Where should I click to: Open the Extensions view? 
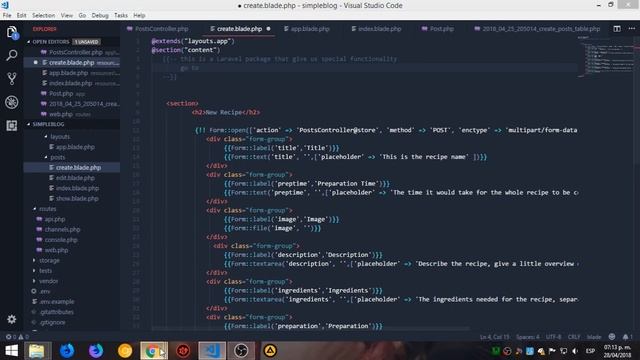11,125
